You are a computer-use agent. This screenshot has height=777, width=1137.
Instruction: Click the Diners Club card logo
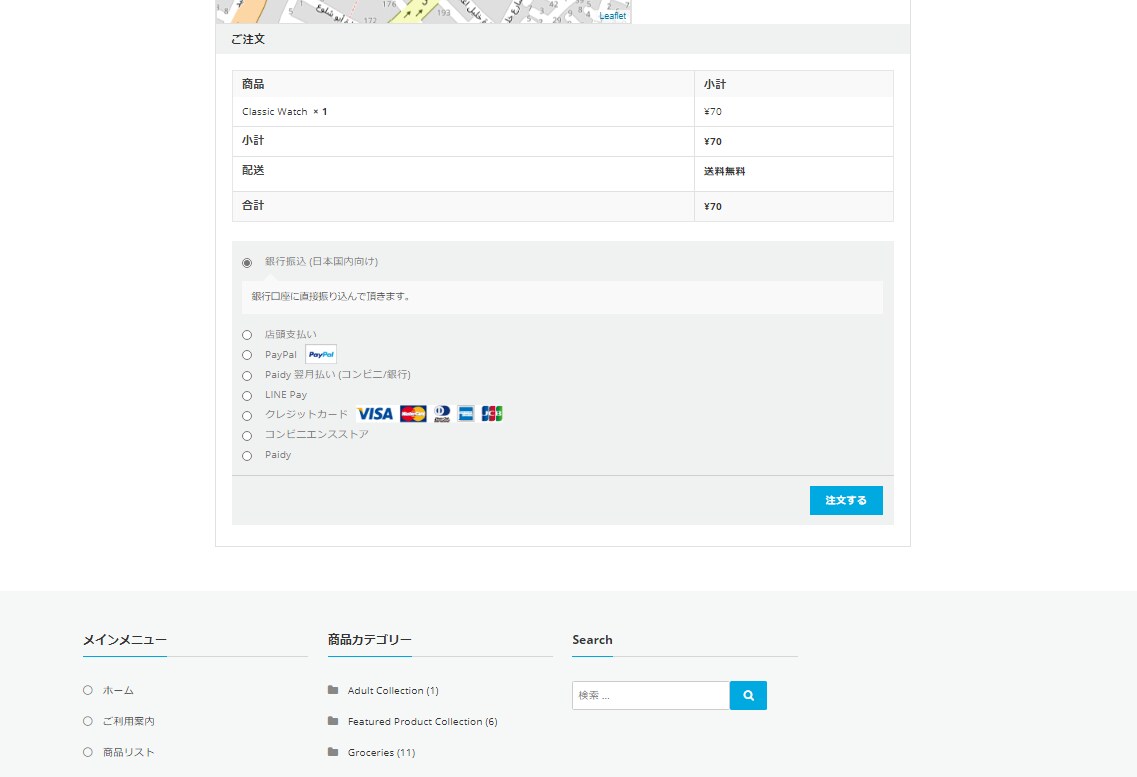pyautogui.click(x=442, y=414)
